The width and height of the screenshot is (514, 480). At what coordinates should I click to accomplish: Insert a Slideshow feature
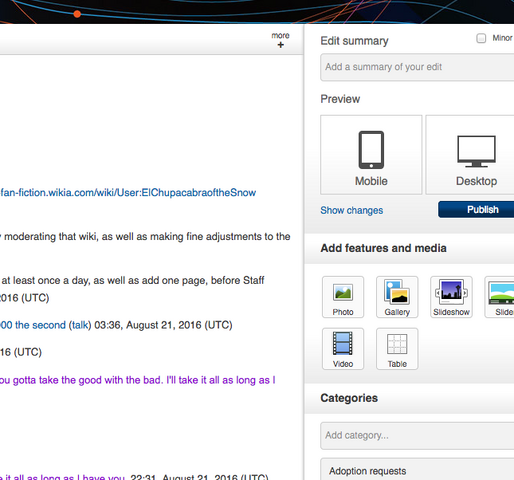tap(451, 297)
